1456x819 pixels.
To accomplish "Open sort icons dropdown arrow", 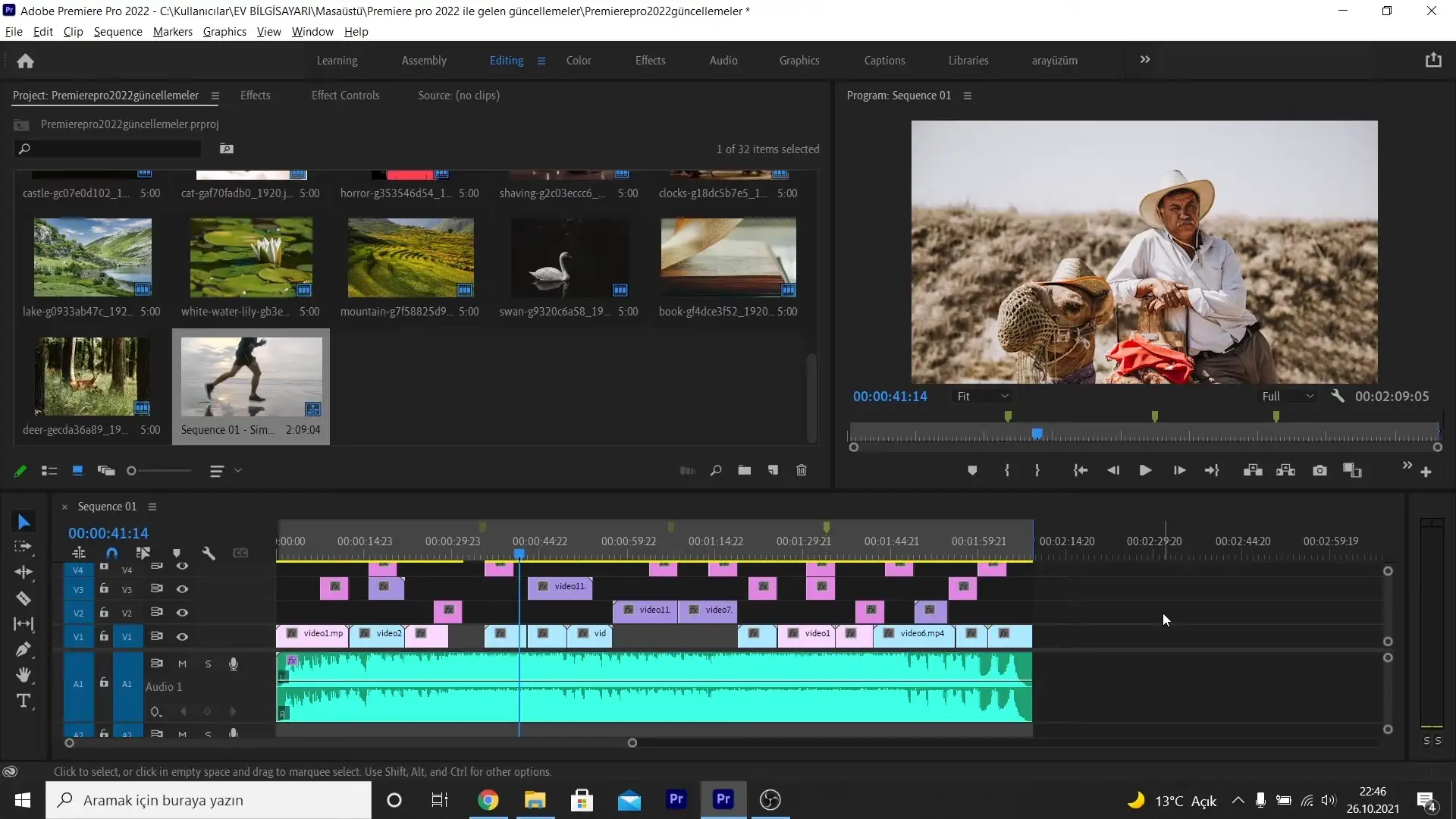I will tap(238, 471).
